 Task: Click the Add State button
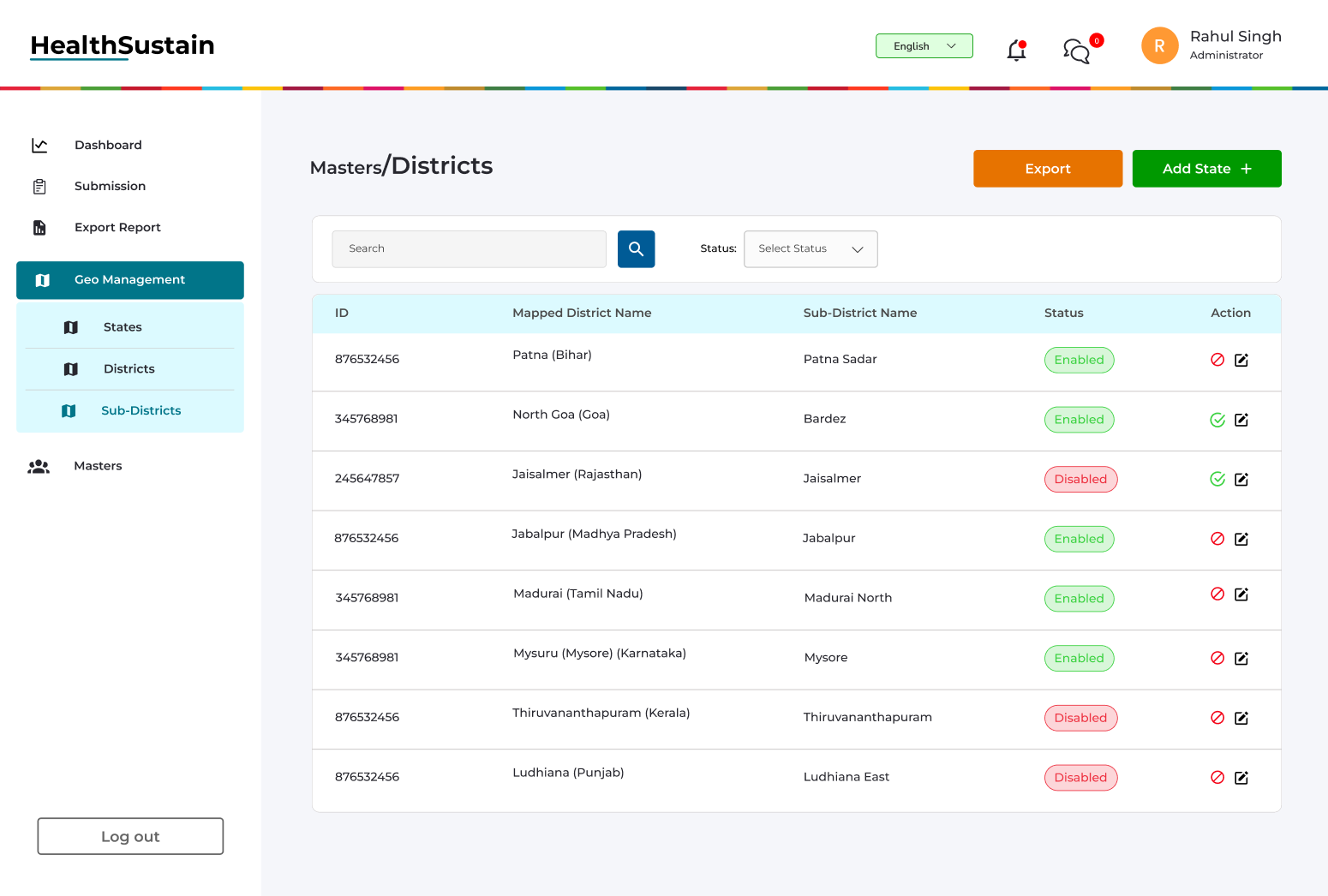point(1206,169)
